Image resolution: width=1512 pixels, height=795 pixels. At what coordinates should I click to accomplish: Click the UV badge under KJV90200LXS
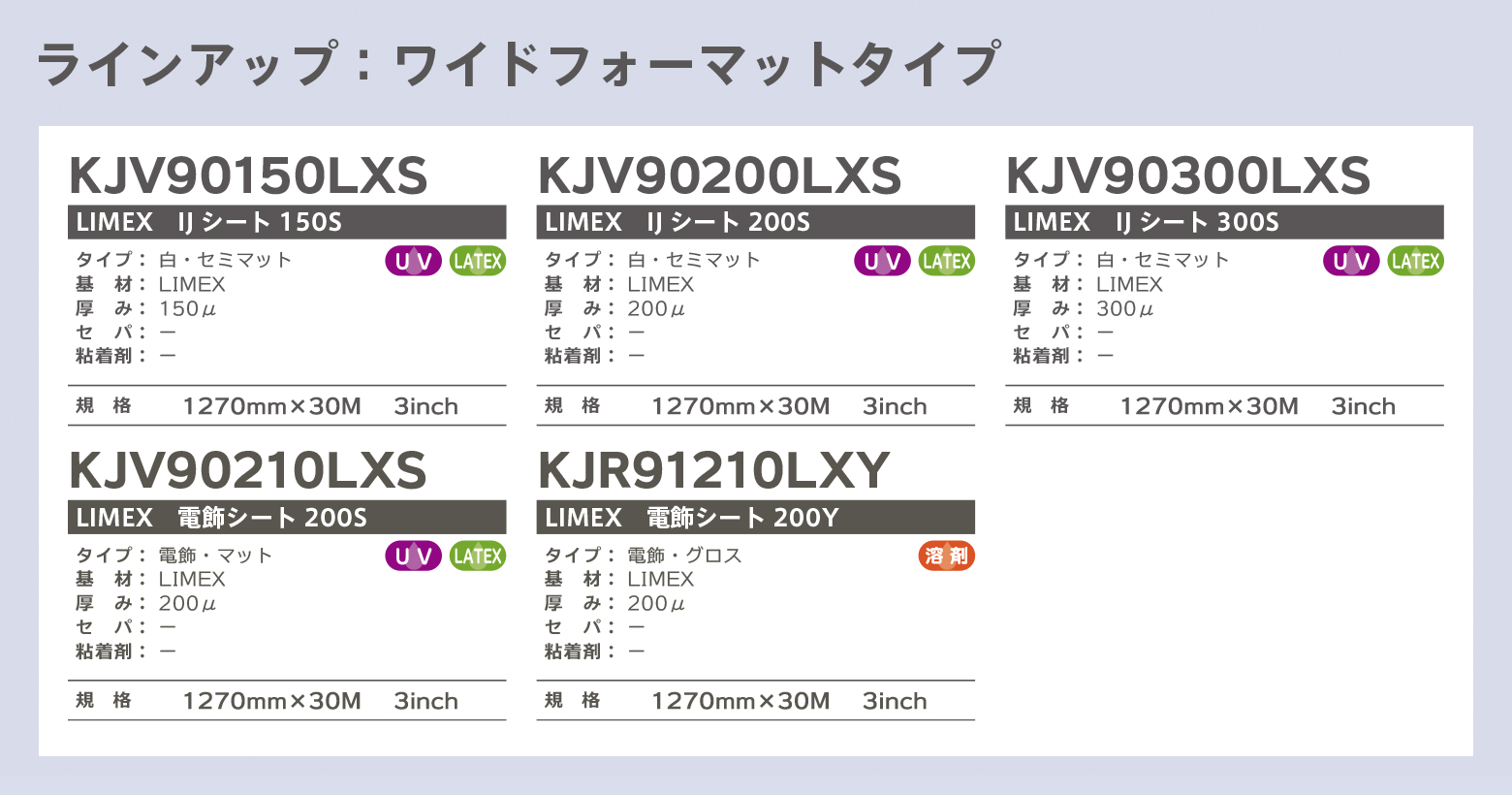tap(882, 261)
